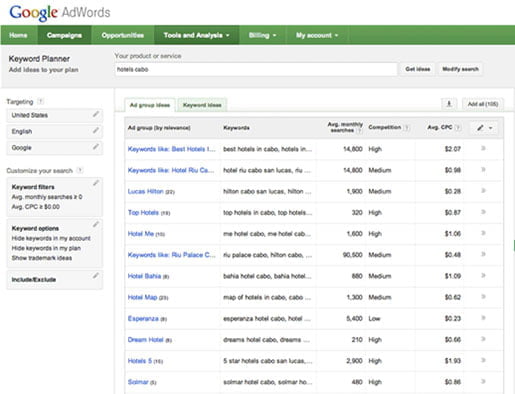
Task: Open the column edit pencil dropdown
Action: [x=484, y=128]
